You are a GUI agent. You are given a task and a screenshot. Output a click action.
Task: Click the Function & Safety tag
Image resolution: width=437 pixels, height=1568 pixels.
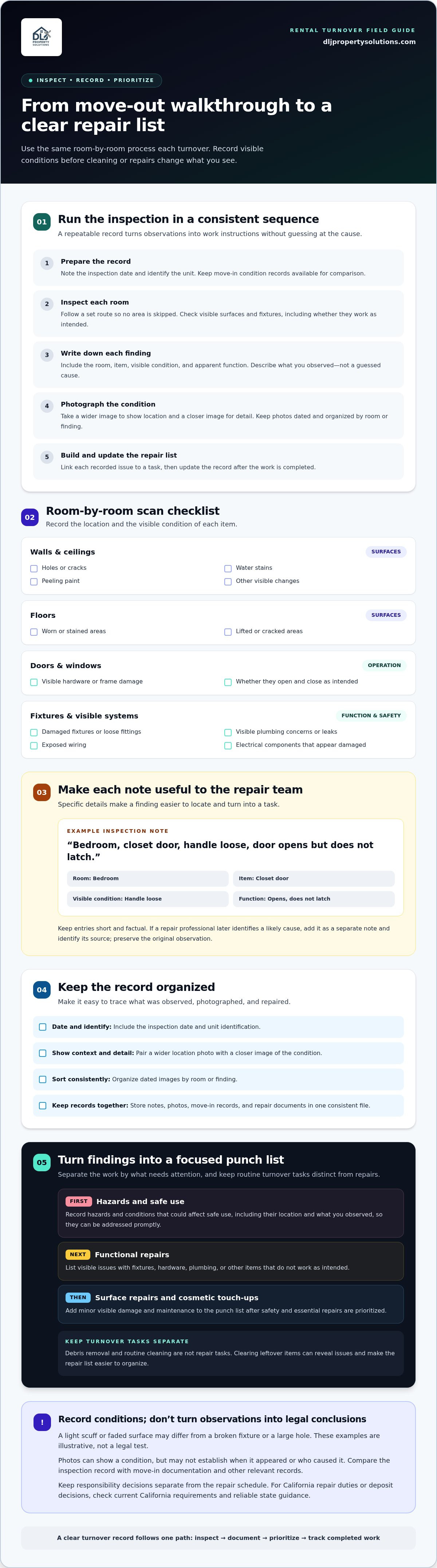point(371,716)
